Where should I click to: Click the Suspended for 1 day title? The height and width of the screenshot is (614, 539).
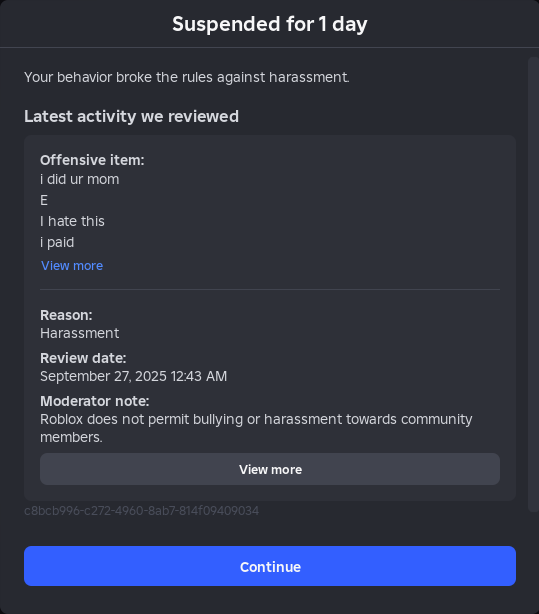(x=270, y=24)
